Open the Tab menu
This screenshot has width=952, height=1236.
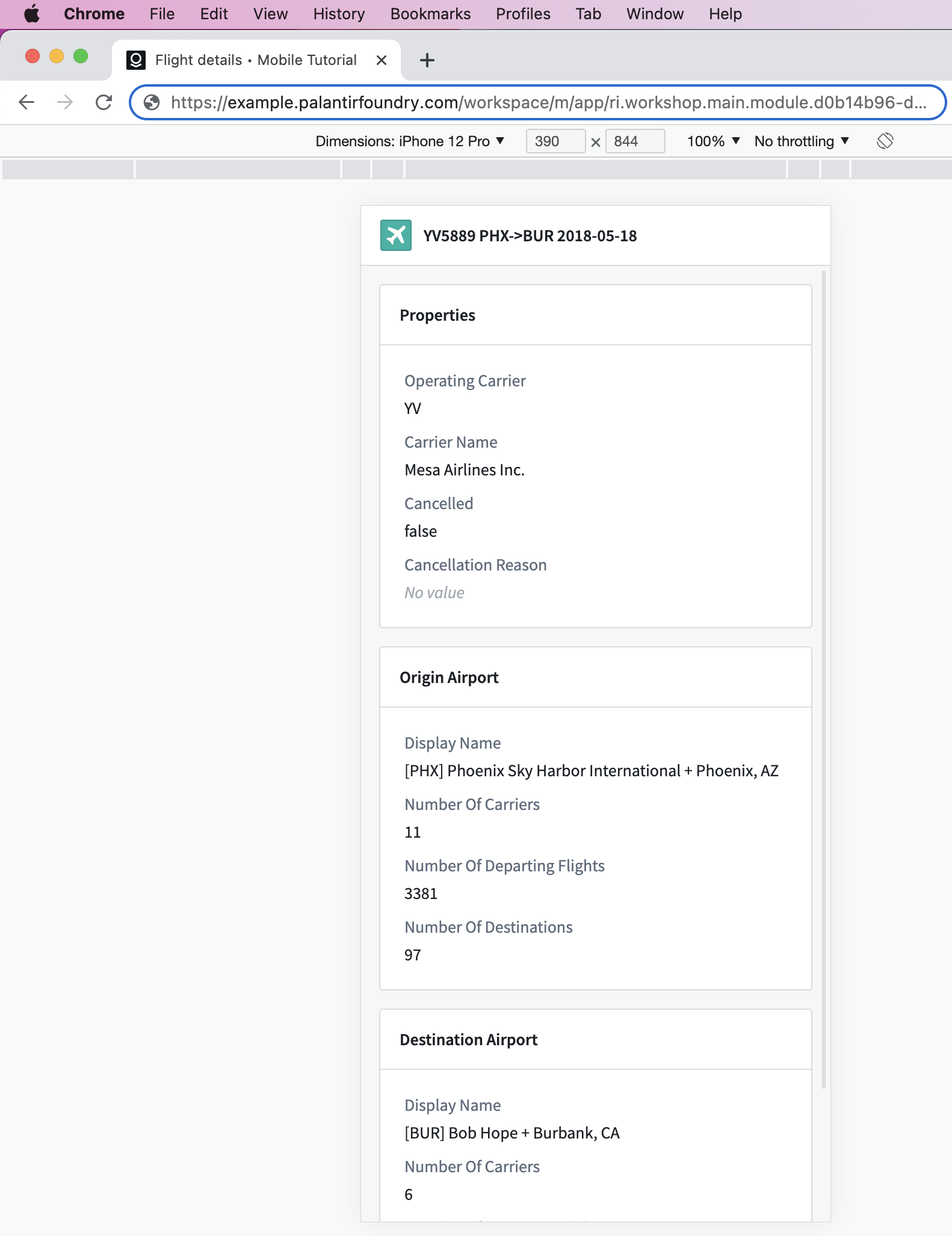588,14
